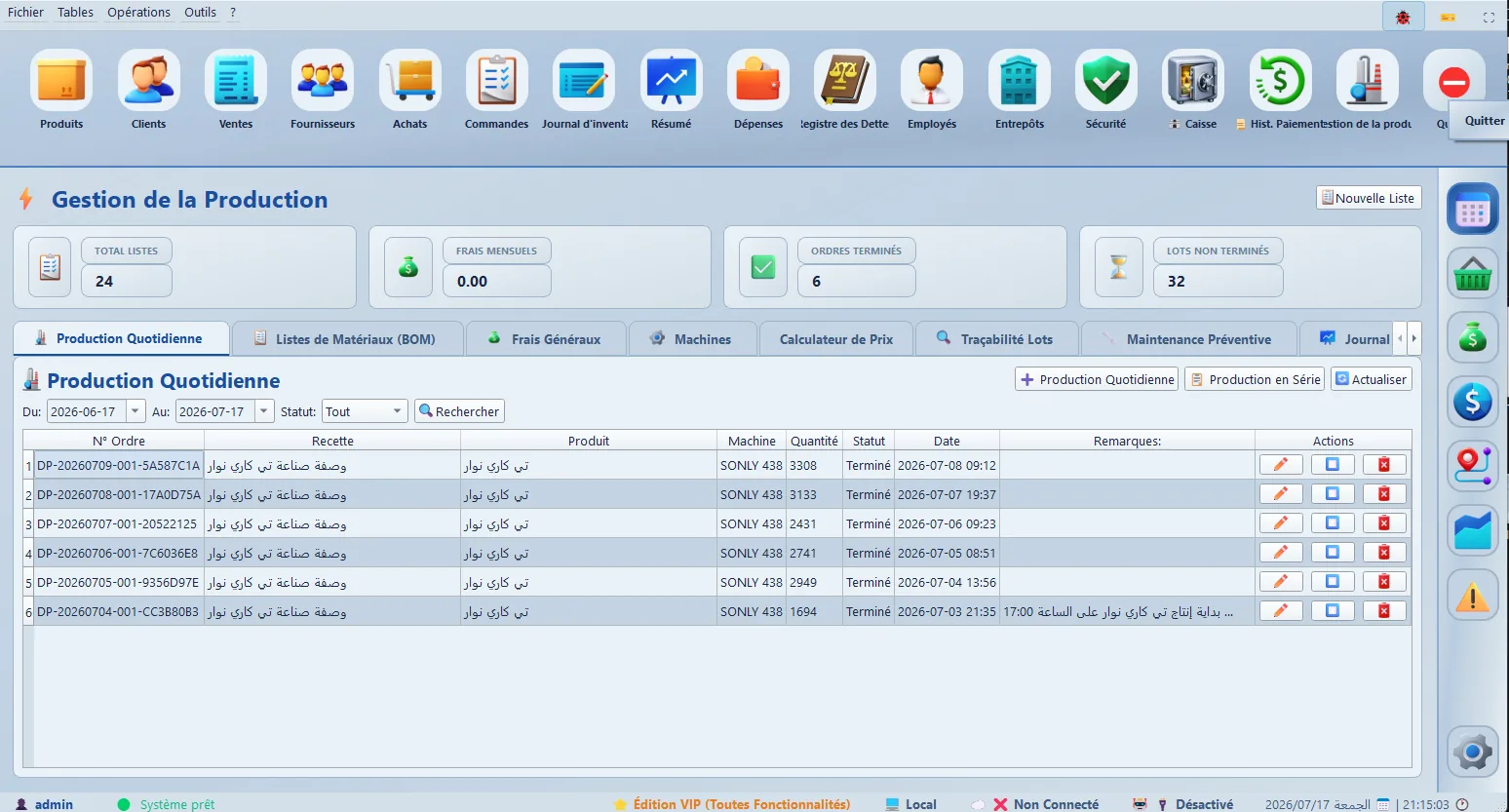Viewport: 1509px width, 812px height.
Task: Open the settings gear in sidebar
Action: 1472,752
